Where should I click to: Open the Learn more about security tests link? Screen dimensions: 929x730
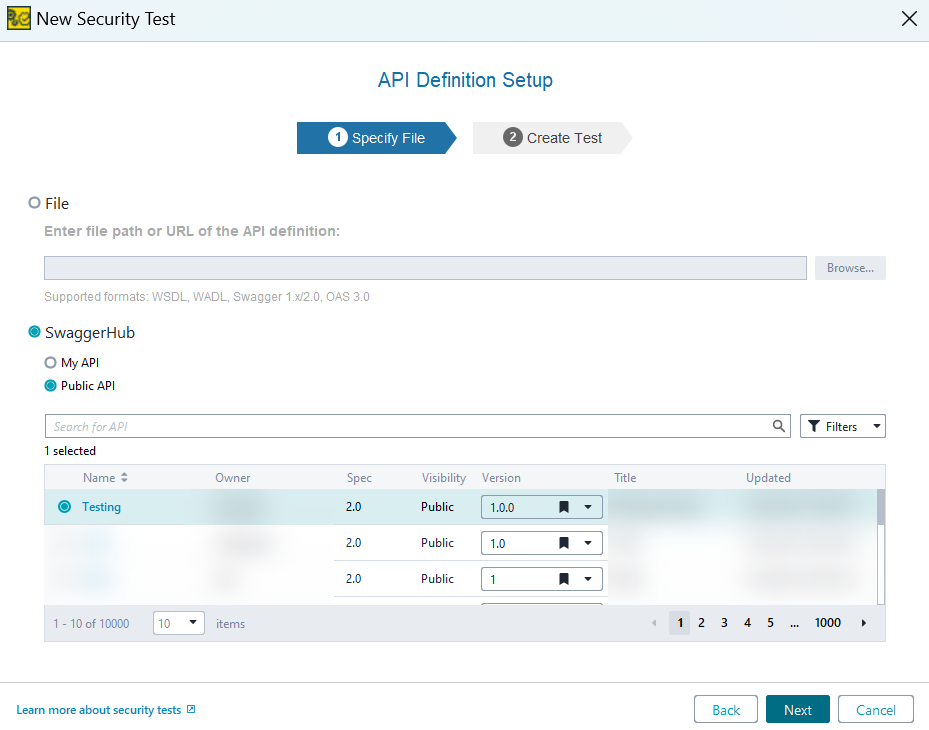98,709
